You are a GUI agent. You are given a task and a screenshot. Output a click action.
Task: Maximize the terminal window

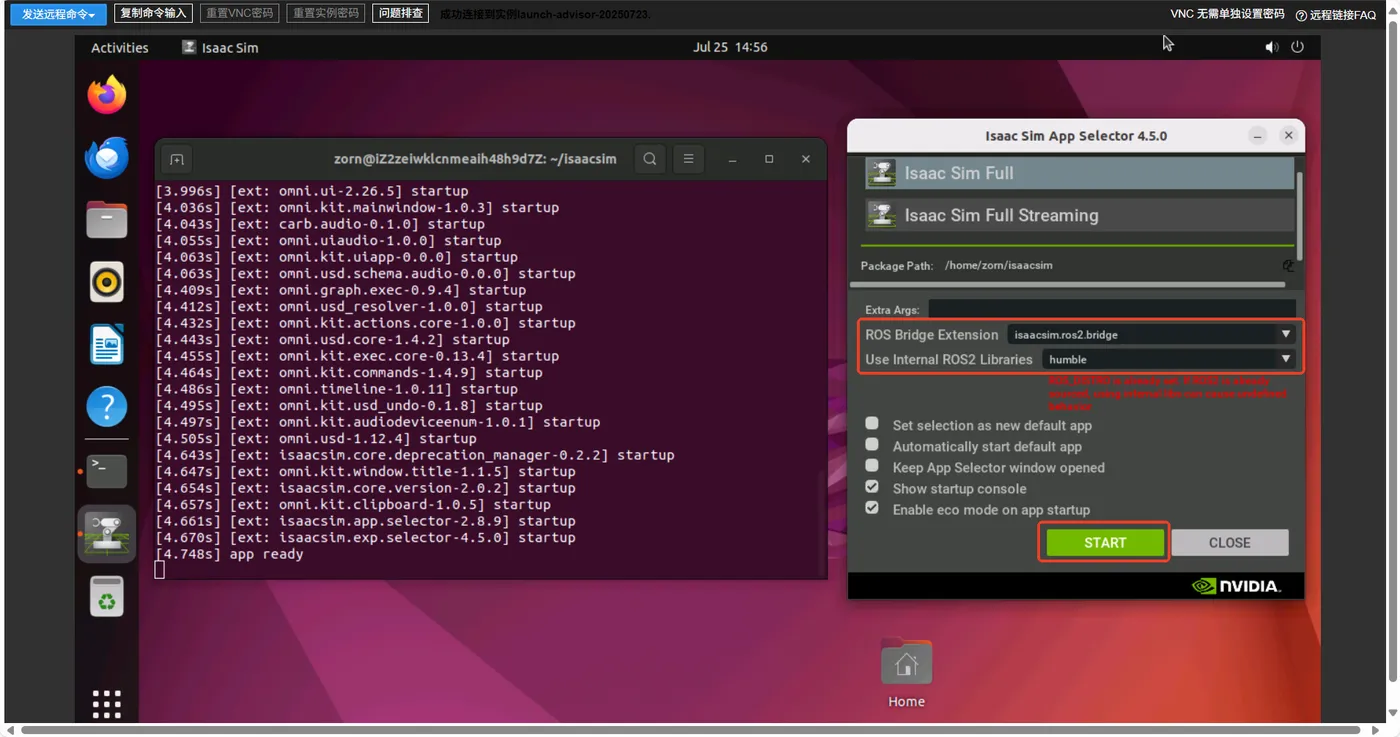(x=769, y=159)
